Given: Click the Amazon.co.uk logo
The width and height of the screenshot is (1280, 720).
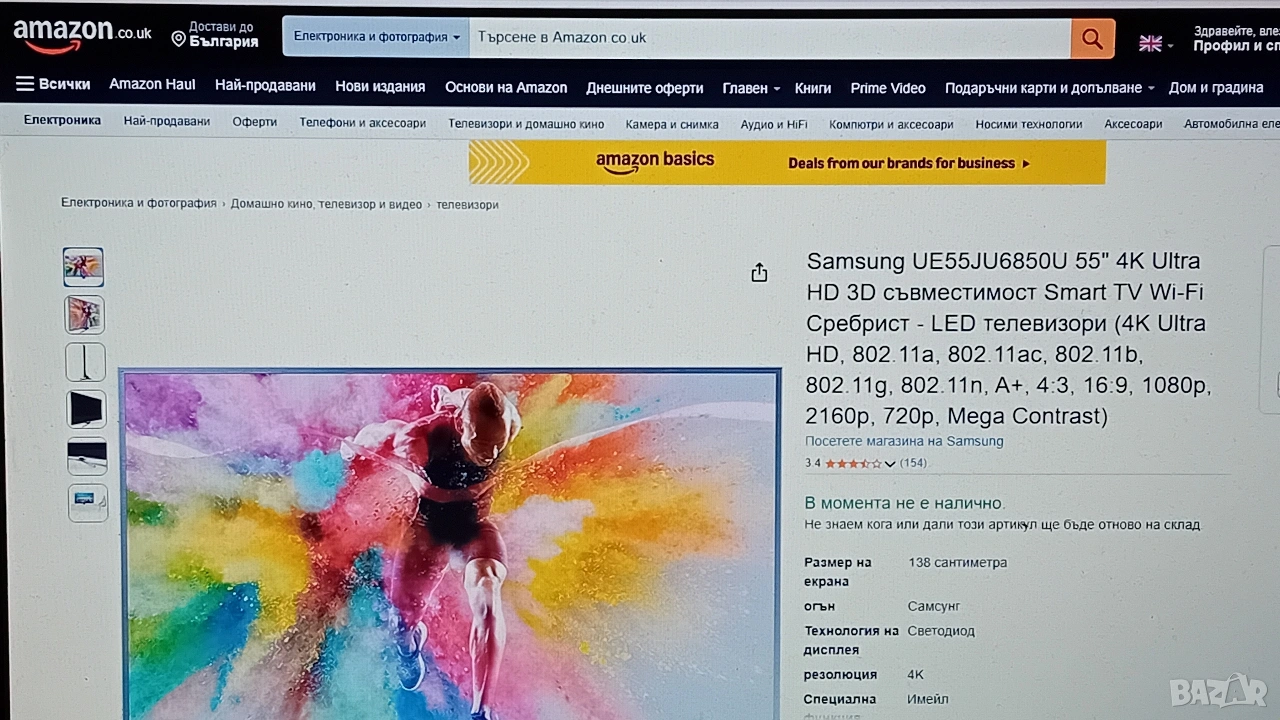Looking at the screenshot, I should point(82,36).
